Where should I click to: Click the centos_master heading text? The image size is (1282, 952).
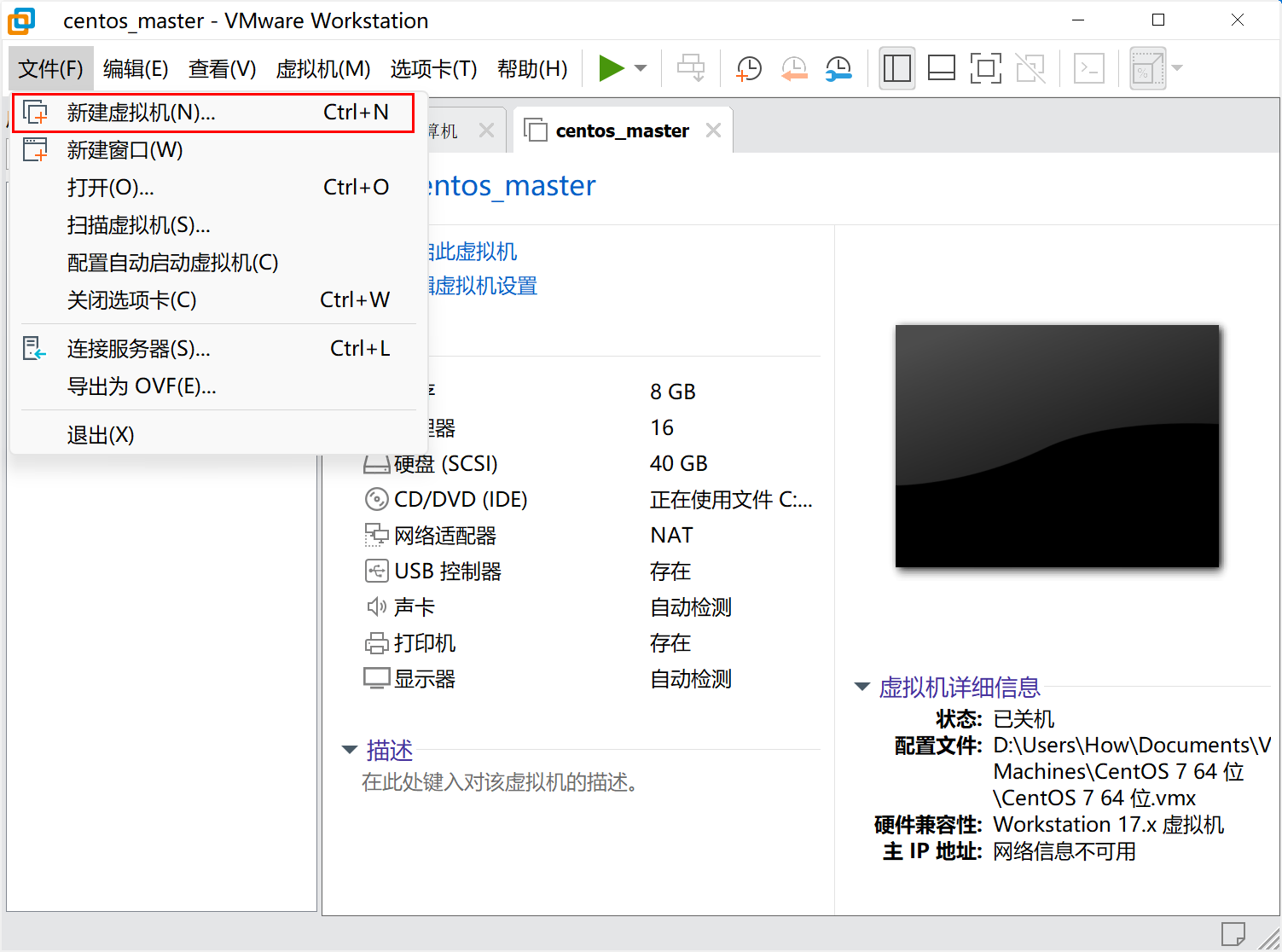[x=510, y=186]
